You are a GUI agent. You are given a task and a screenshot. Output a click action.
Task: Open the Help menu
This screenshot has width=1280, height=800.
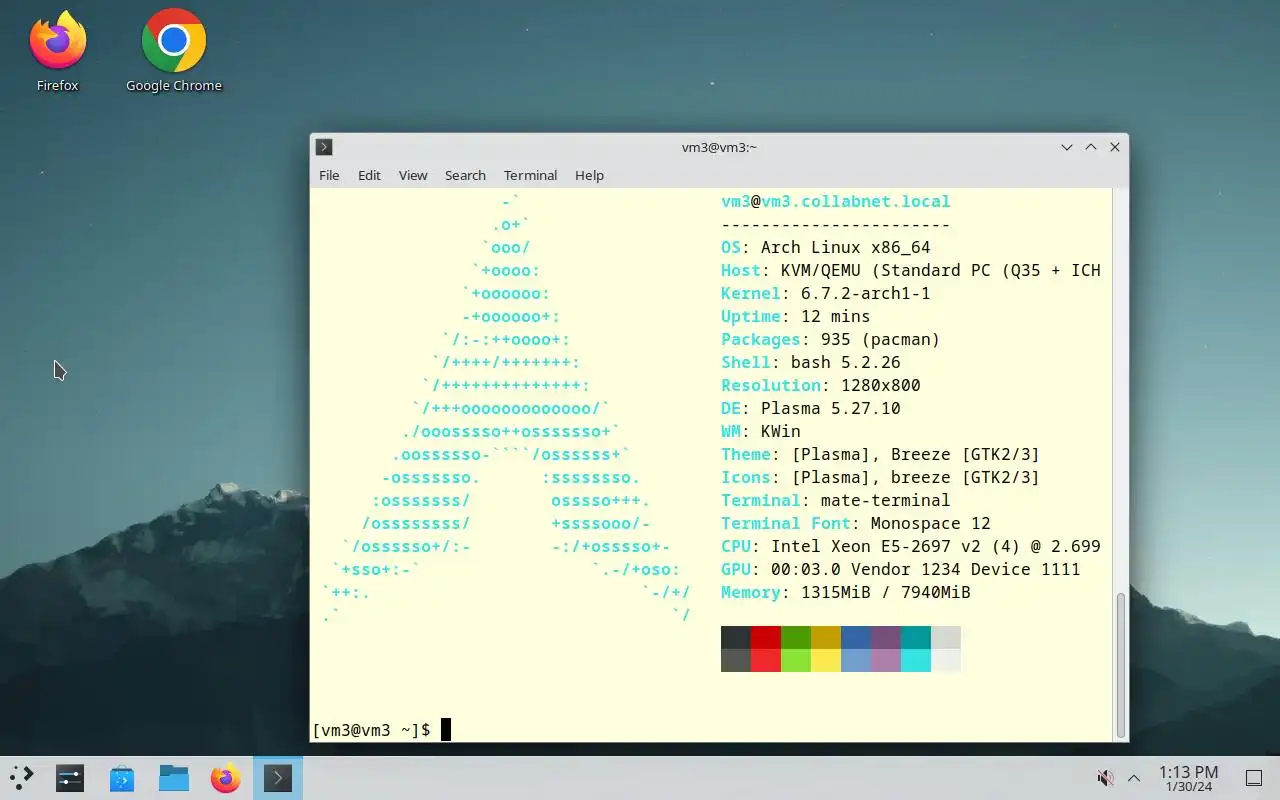589,175
